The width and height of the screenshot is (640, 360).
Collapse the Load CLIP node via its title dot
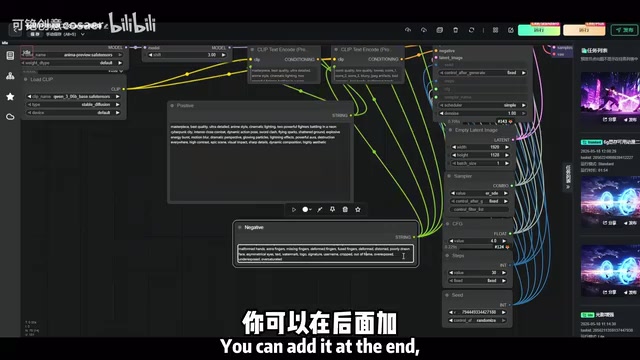pyautogui.click(x=26, y=80)
